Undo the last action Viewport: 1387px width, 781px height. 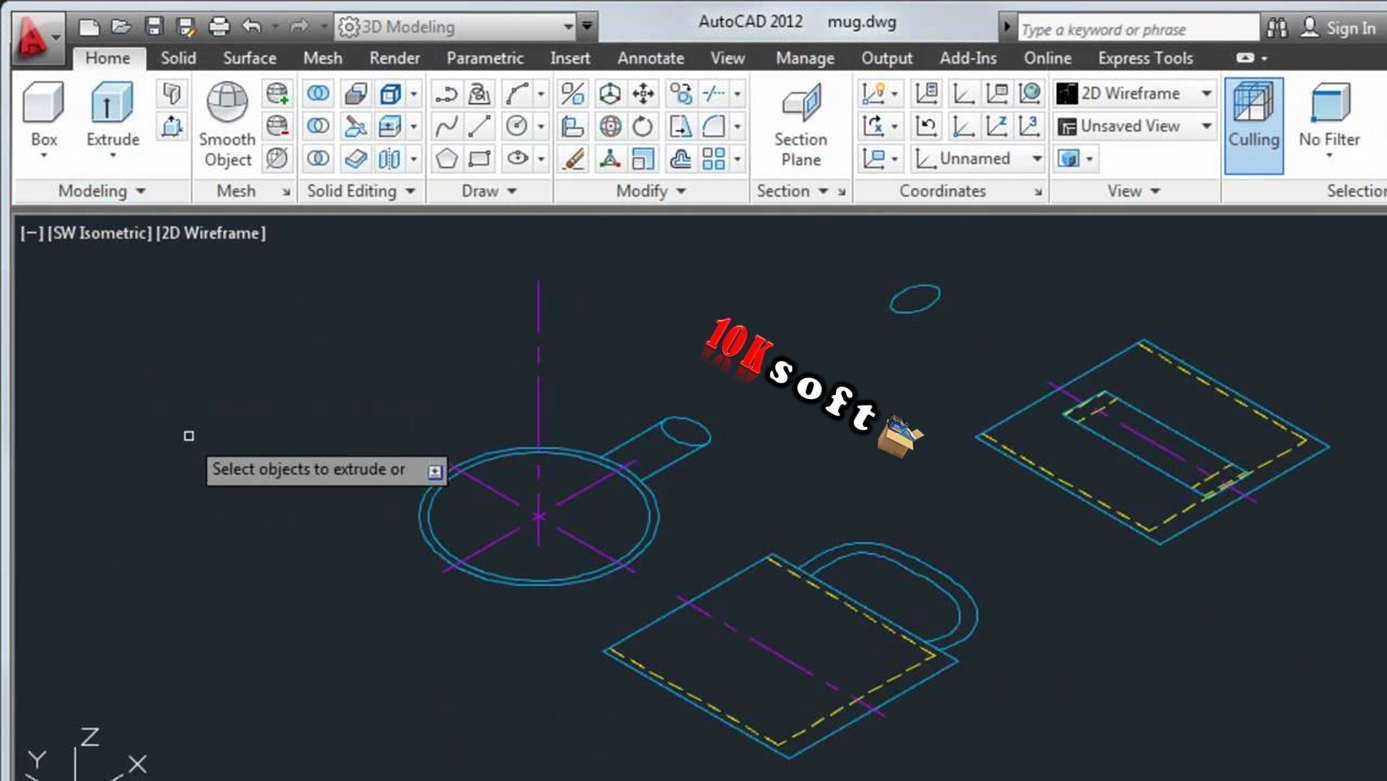click(252, 27)
